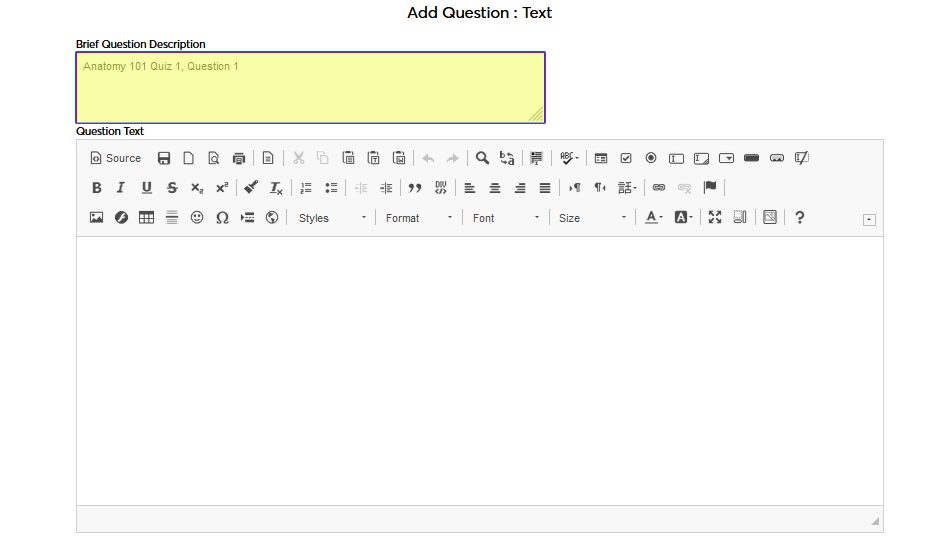Open the spell check ABC dropdown
Image resolution: width=936 pixels, height=537 pixels.
pos(569,158)
